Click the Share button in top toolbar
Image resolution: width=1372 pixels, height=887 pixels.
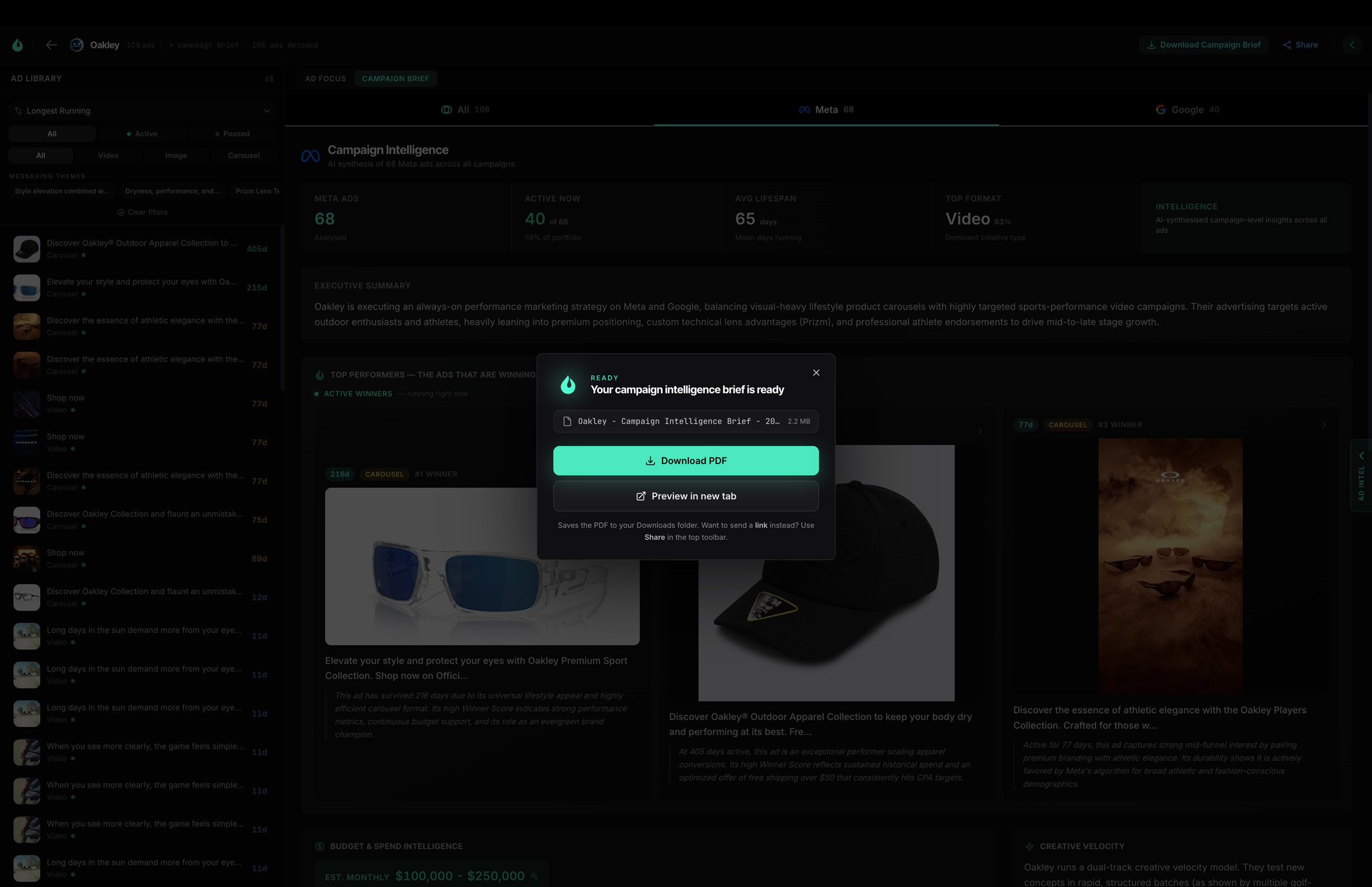point(1301,45)
